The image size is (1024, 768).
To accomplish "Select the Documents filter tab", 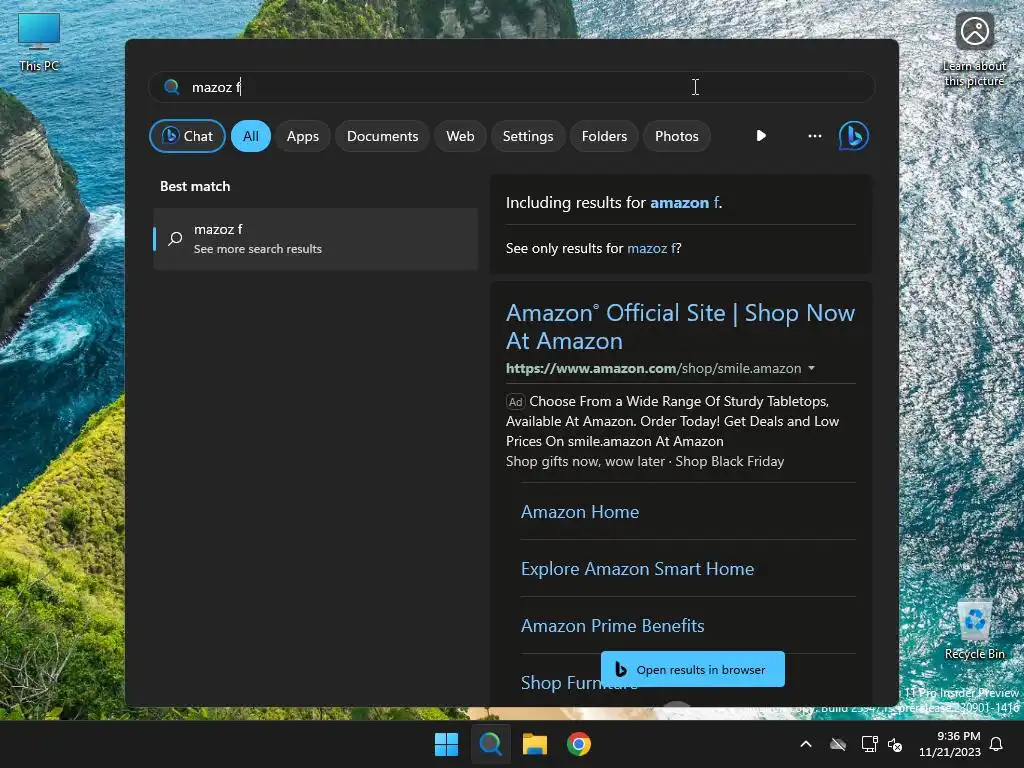I will pyautogui.click(x=382, y=136).
